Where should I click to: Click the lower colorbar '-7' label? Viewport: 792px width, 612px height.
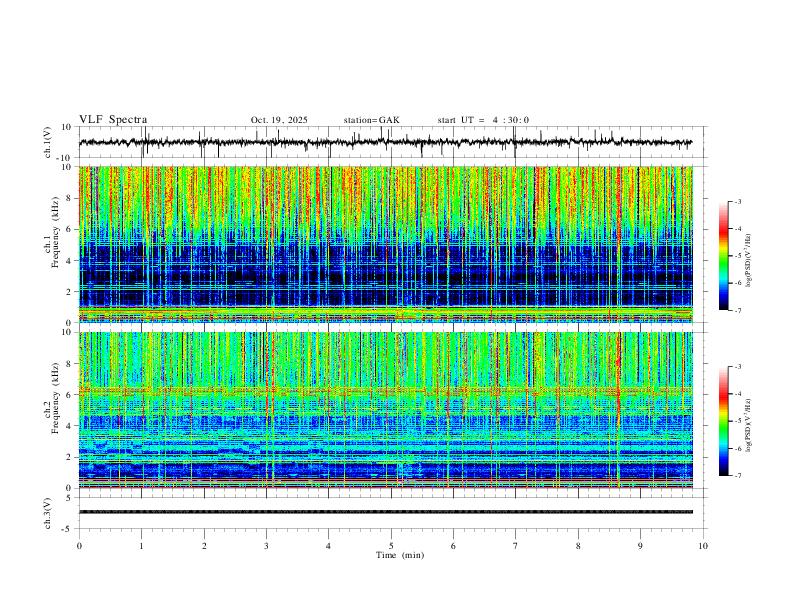click(x=737, y=476)
